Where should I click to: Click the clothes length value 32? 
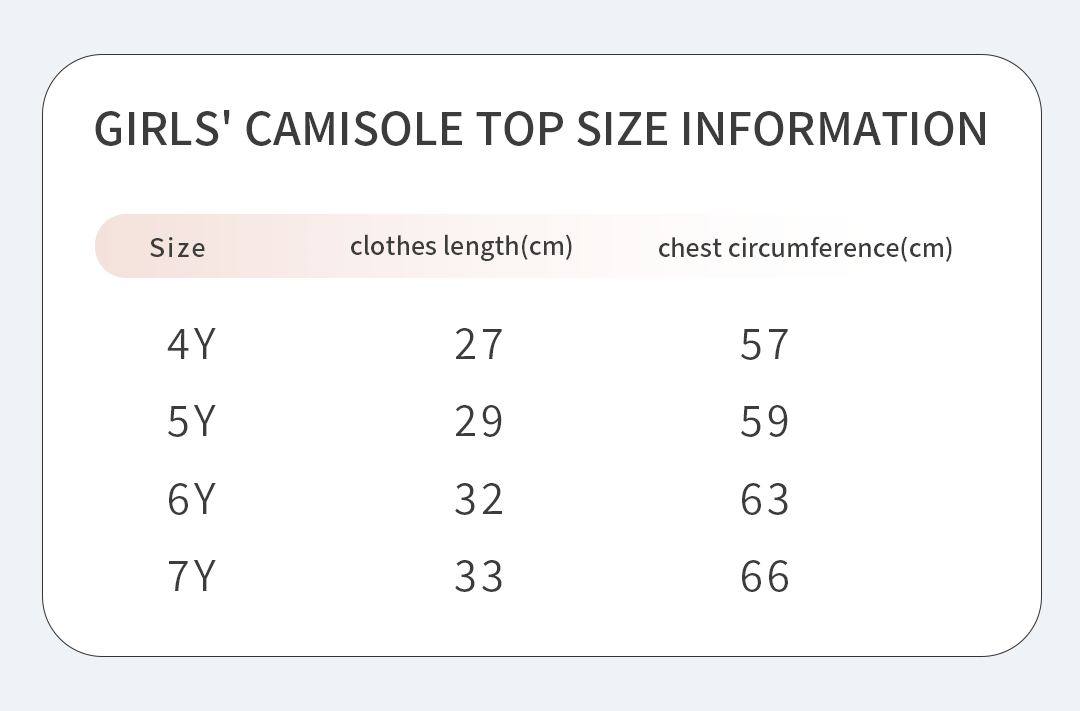[x=479, y=499]
